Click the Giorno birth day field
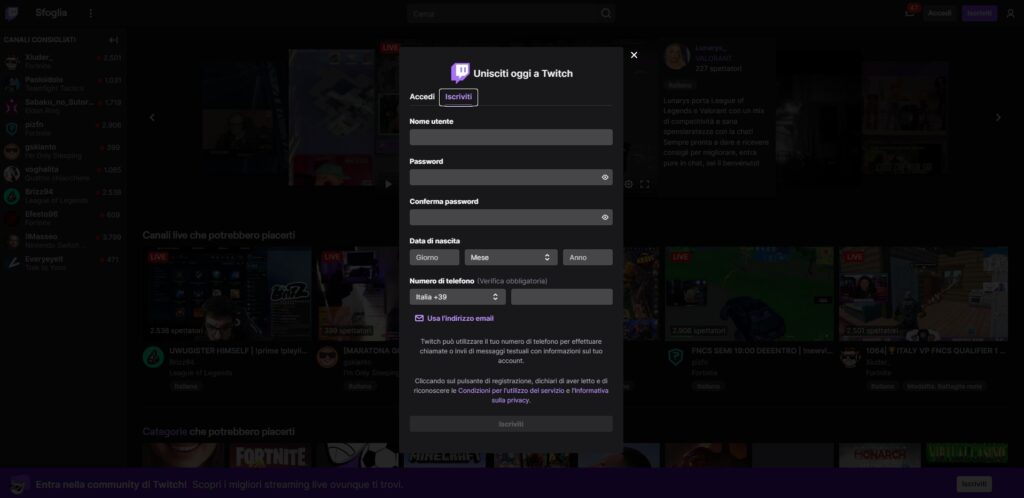 (434, 257)
